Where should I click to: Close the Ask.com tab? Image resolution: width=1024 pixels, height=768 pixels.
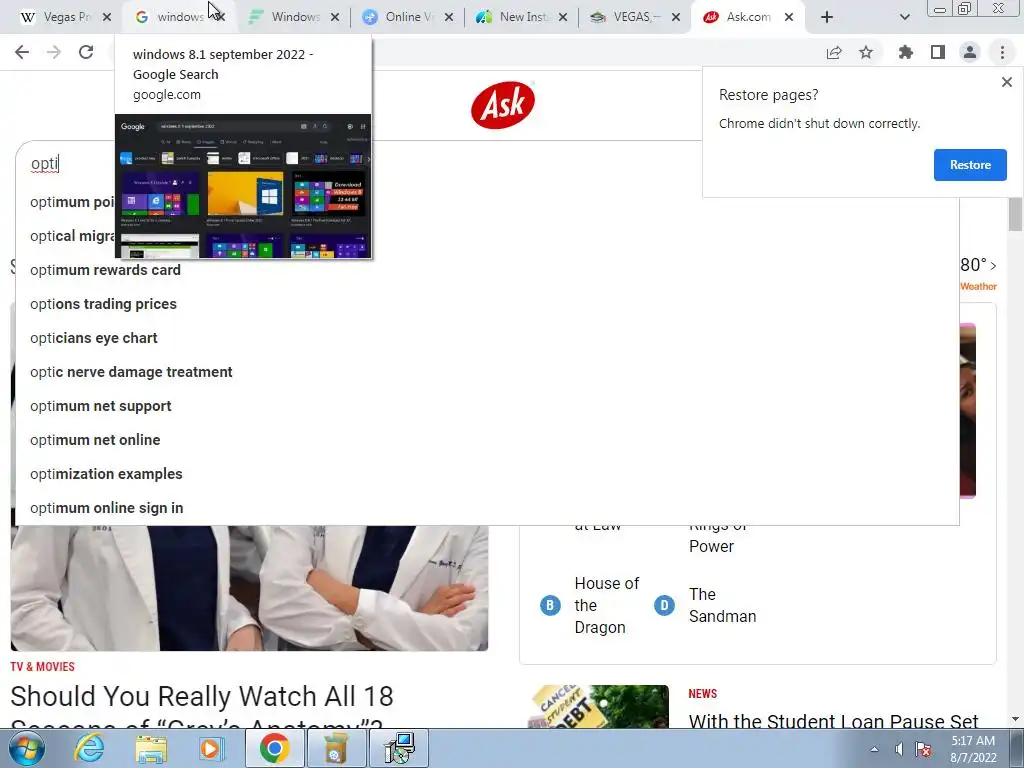click(x=789, y=17)
